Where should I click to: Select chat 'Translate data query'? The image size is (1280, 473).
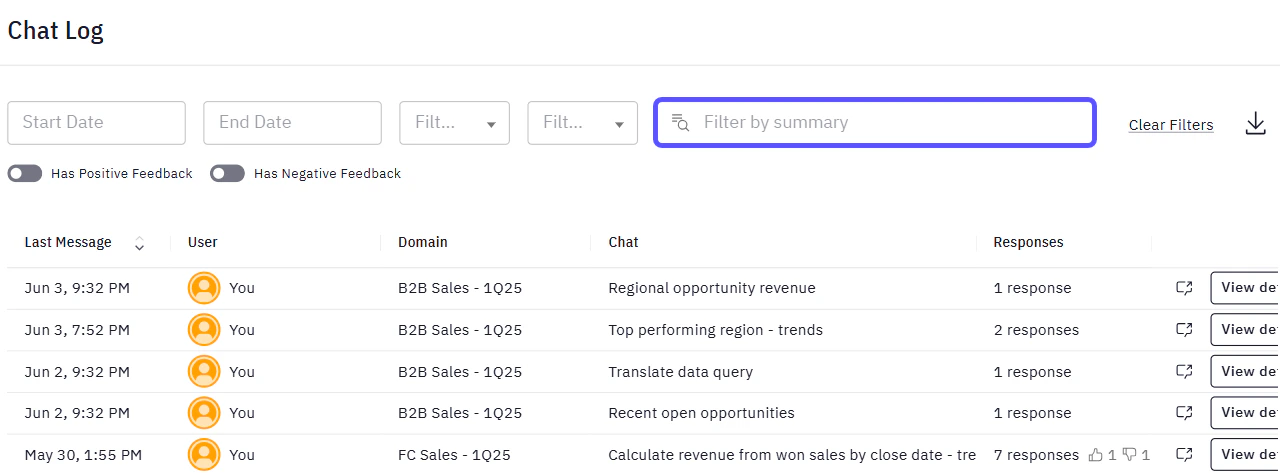point(681,371)
